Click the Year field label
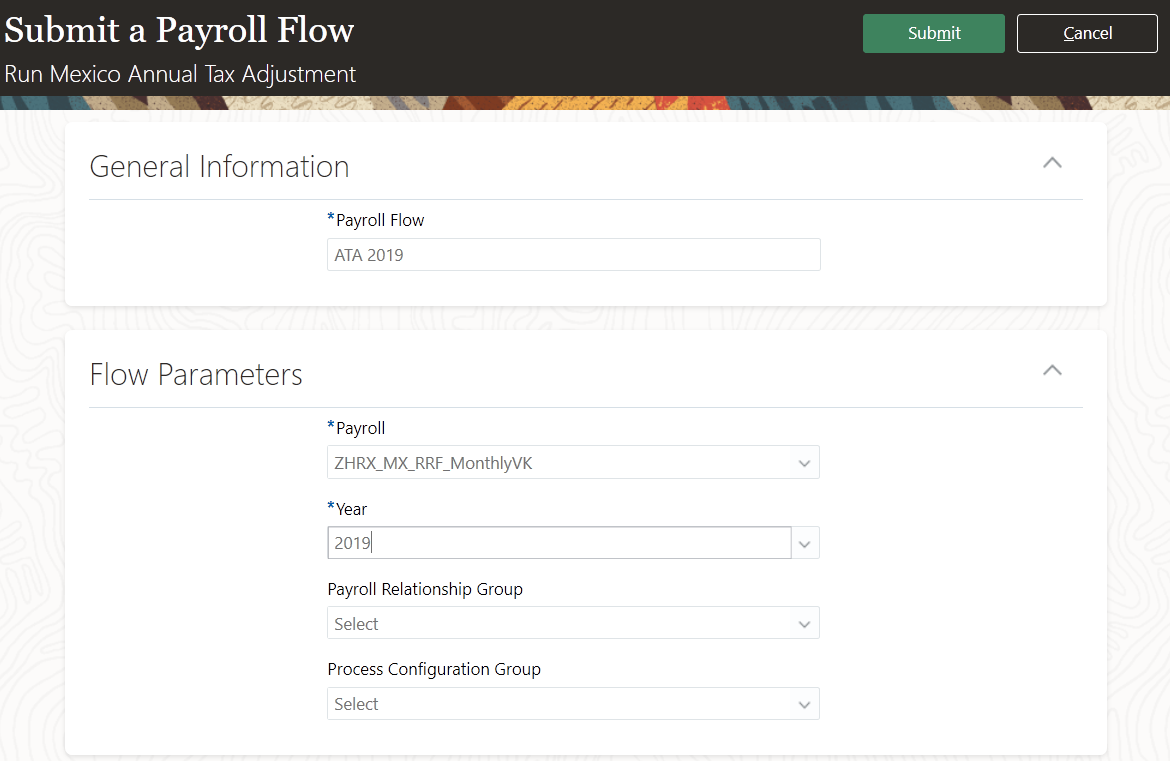 tap(351, 509)
